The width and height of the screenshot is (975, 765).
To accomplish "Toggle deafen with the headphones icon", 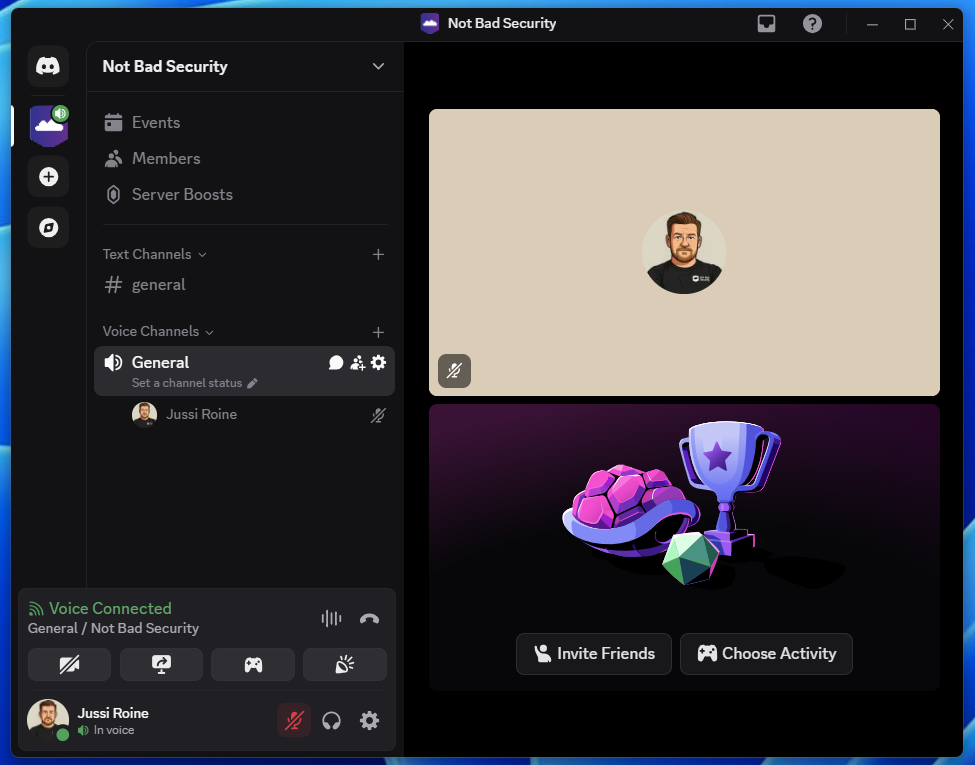I will pyautogui.click(x=331, y=721).
